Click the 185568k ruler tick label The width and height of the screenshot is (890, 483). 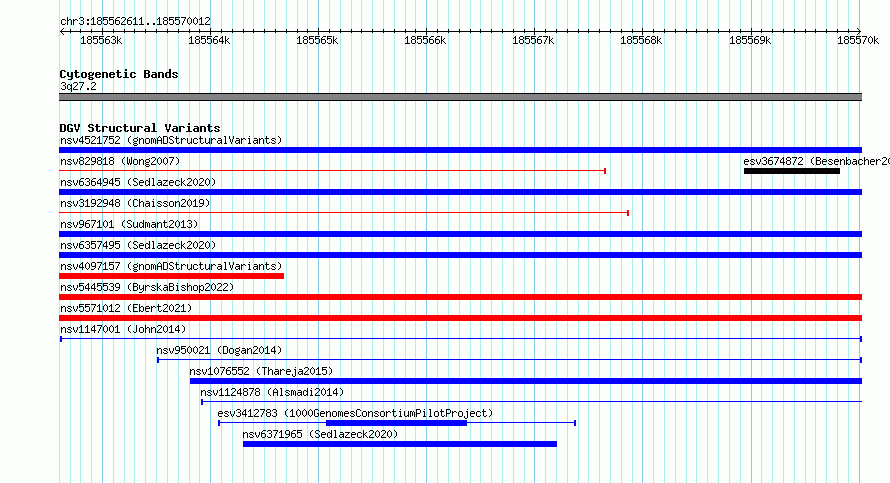(x=641, y=40)
